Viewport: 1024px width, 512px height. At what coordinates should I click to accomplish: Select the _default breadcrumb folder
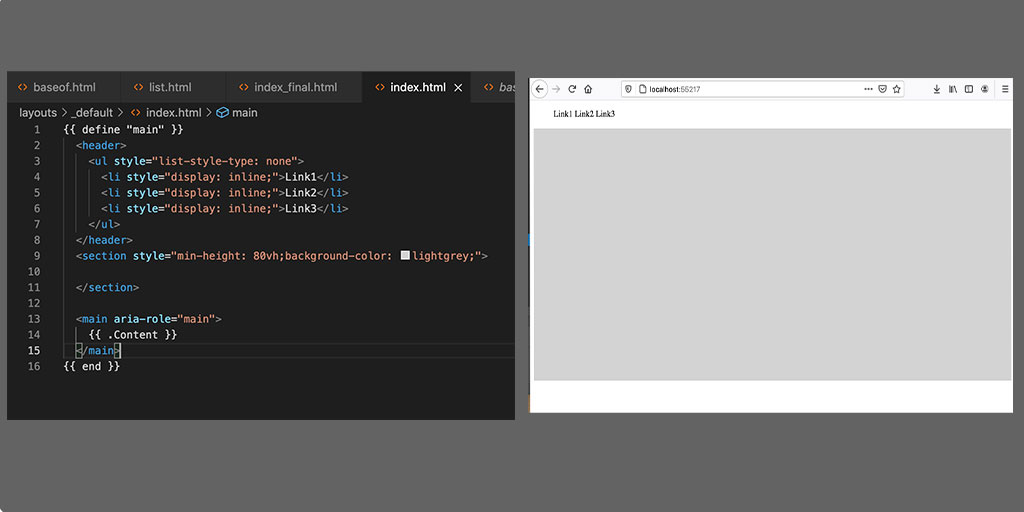93,113
